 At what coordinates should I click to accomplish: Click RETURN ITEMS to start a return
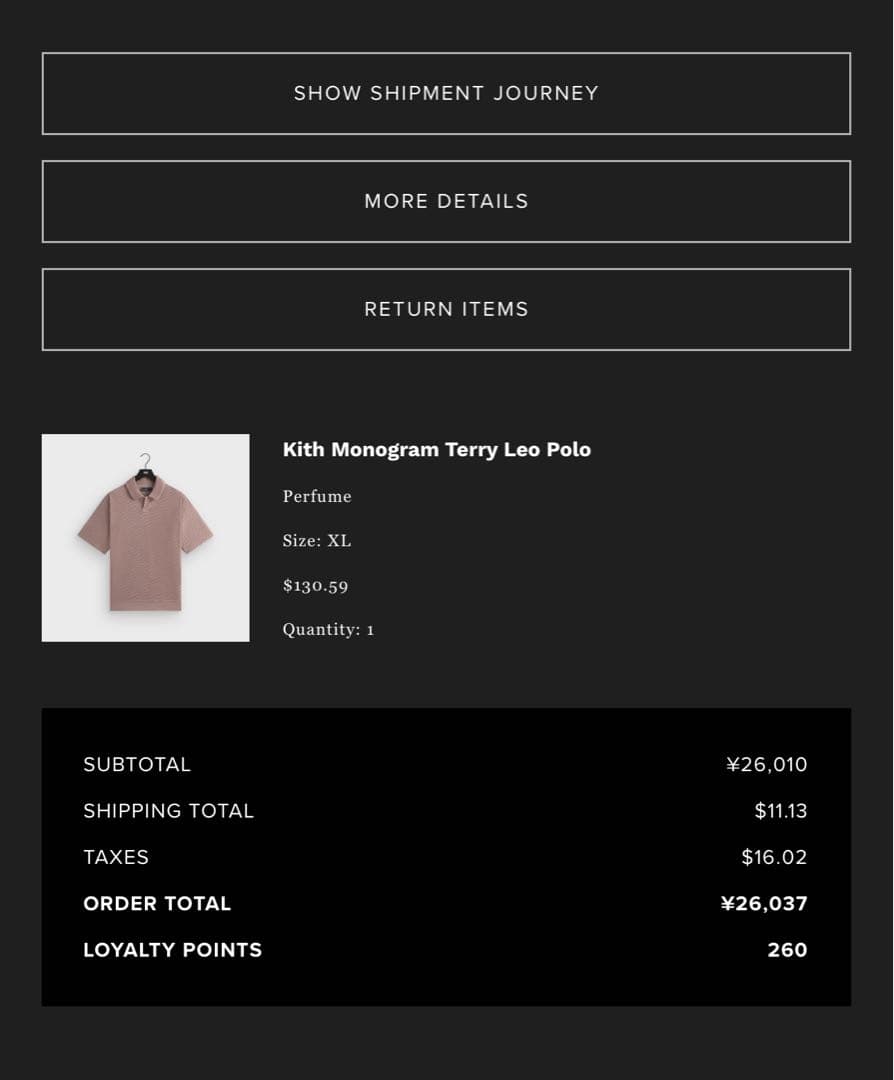446,309
